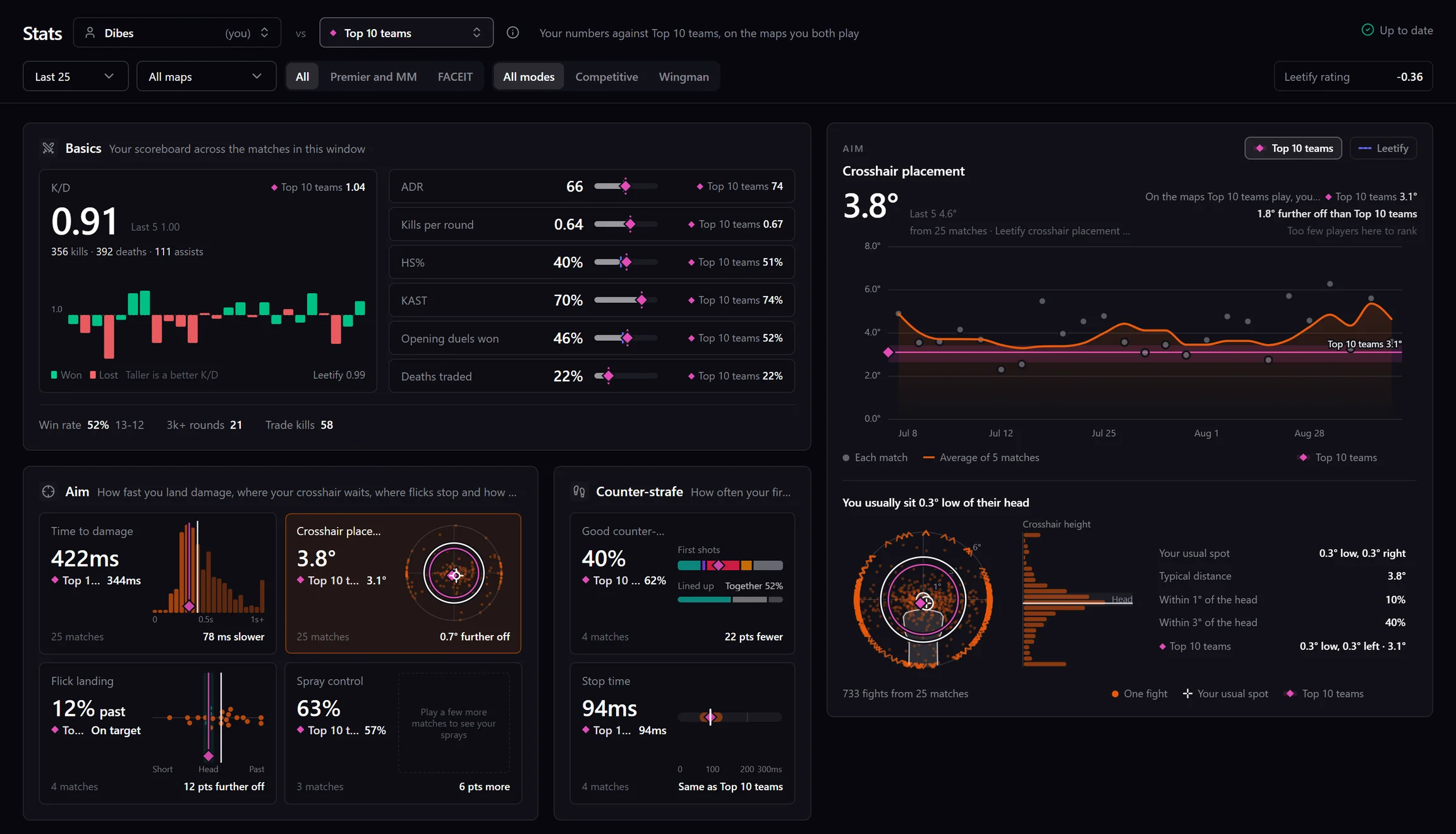1456x834 pixels.
Task: Click the Deaths traded stat row
Action: point(591,376)
